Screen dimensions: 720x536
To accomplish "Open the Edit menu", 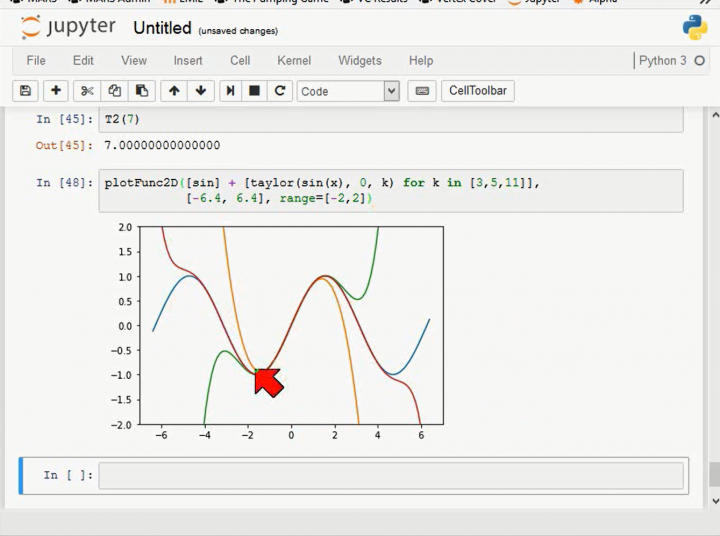I will (83, 61).
